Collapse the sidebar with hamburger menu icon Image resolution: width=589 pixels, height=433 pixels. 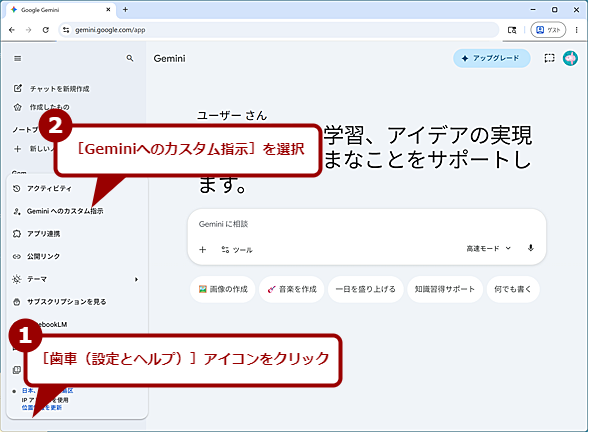18,58
